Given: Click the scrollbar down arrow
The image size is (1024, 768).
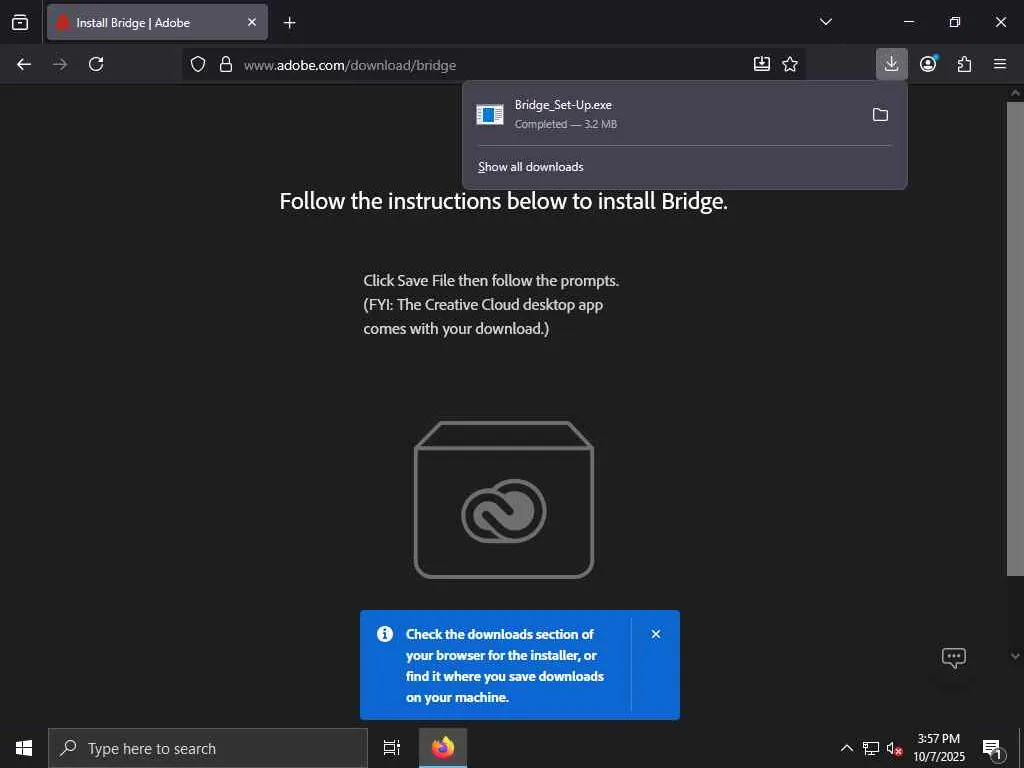Looking at the screenshot, I should [x=1015, y=655].
